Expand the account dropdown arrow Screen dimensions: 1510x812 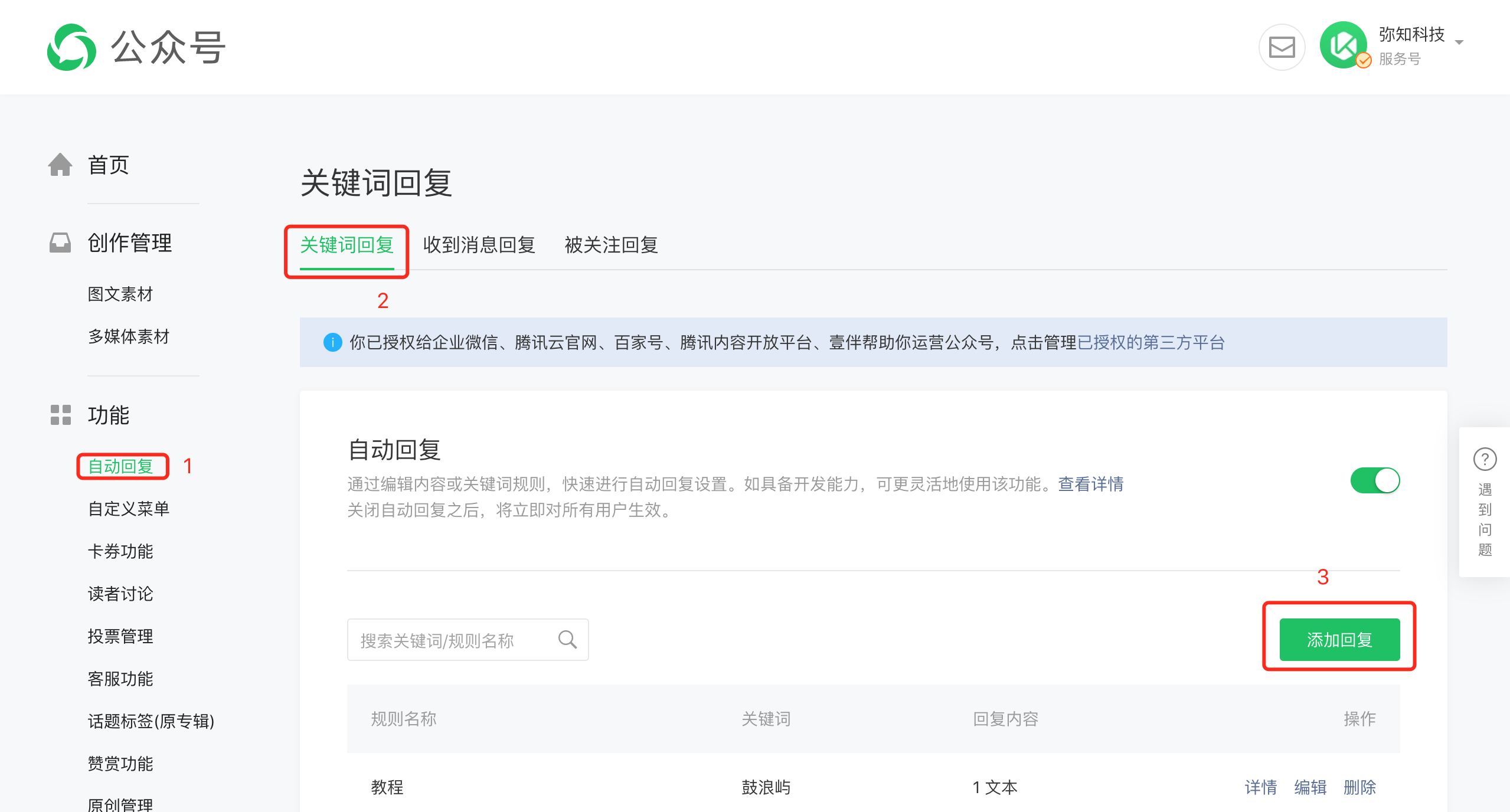click(x=1459, y=42)
